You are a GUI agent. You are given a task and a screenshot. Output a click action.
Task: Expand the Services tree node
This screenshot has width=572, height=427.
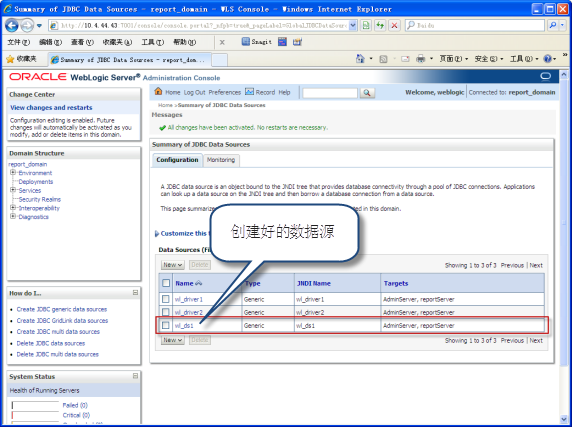pyautogui.click(x=13, y=190)
